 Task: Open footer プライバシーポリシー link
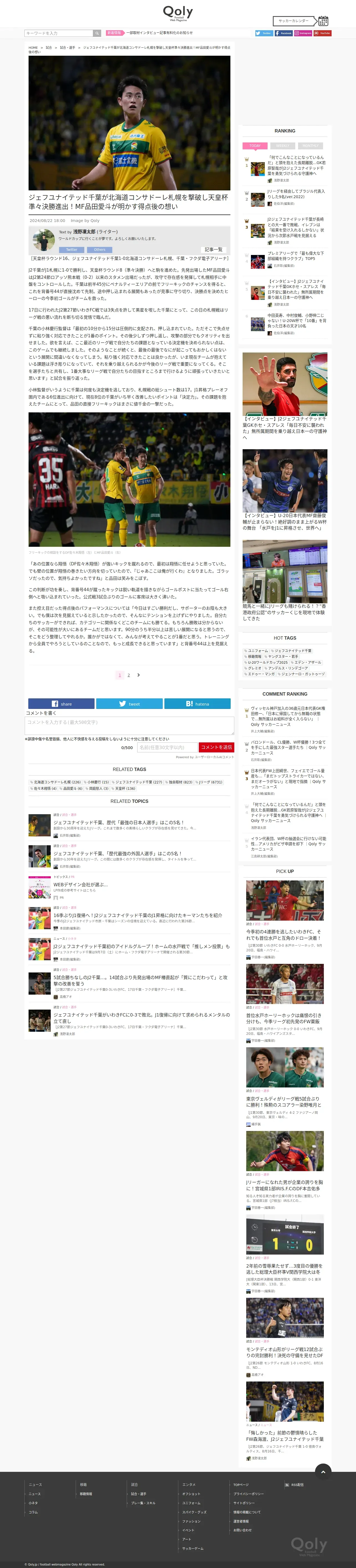pos(248,1494)
